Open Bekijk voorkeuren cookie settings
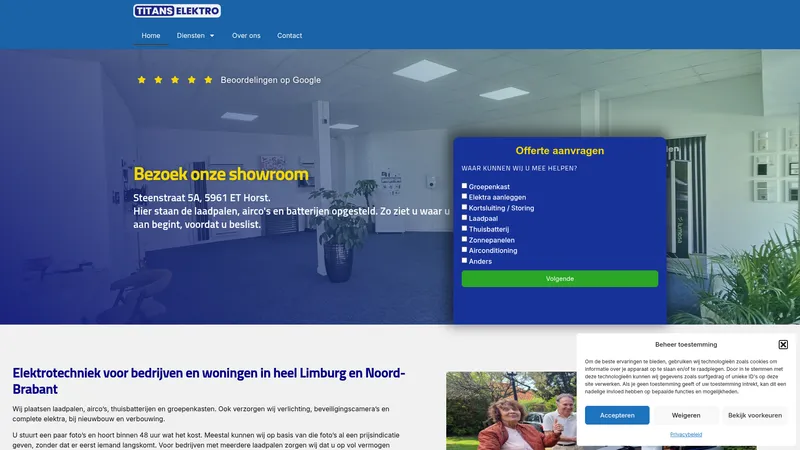The width and height of the screenshot is (800, 450). [755, 415]
